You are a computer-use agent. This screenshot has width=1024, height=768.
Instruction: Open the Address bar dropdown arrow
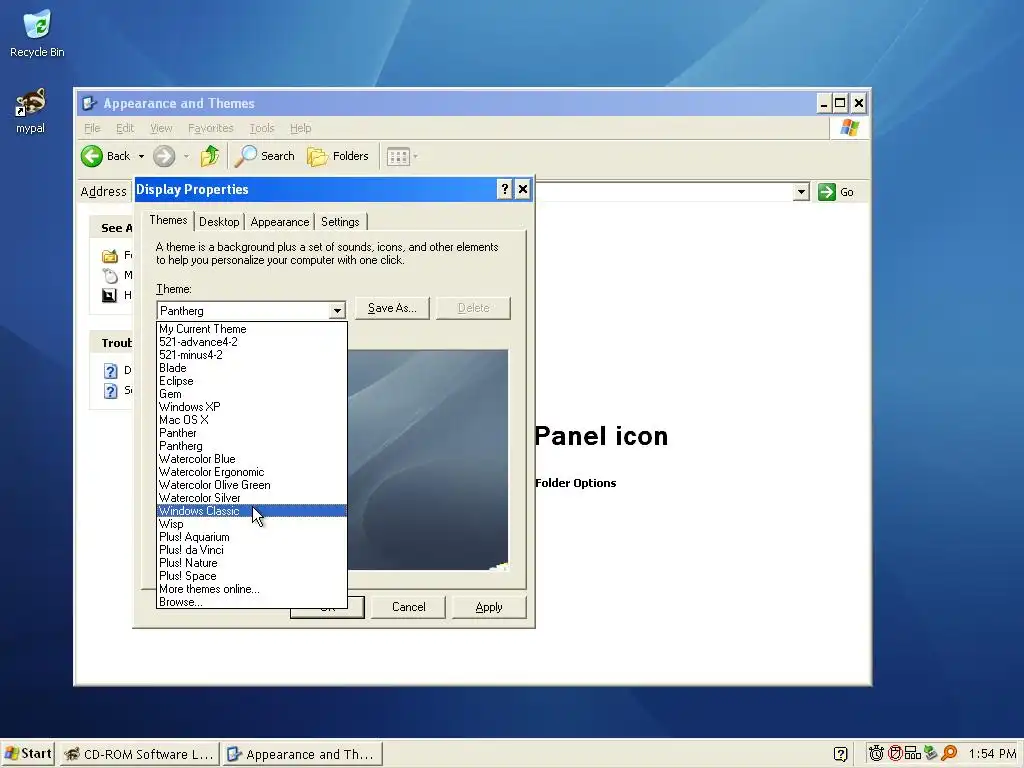click(801, 192)
